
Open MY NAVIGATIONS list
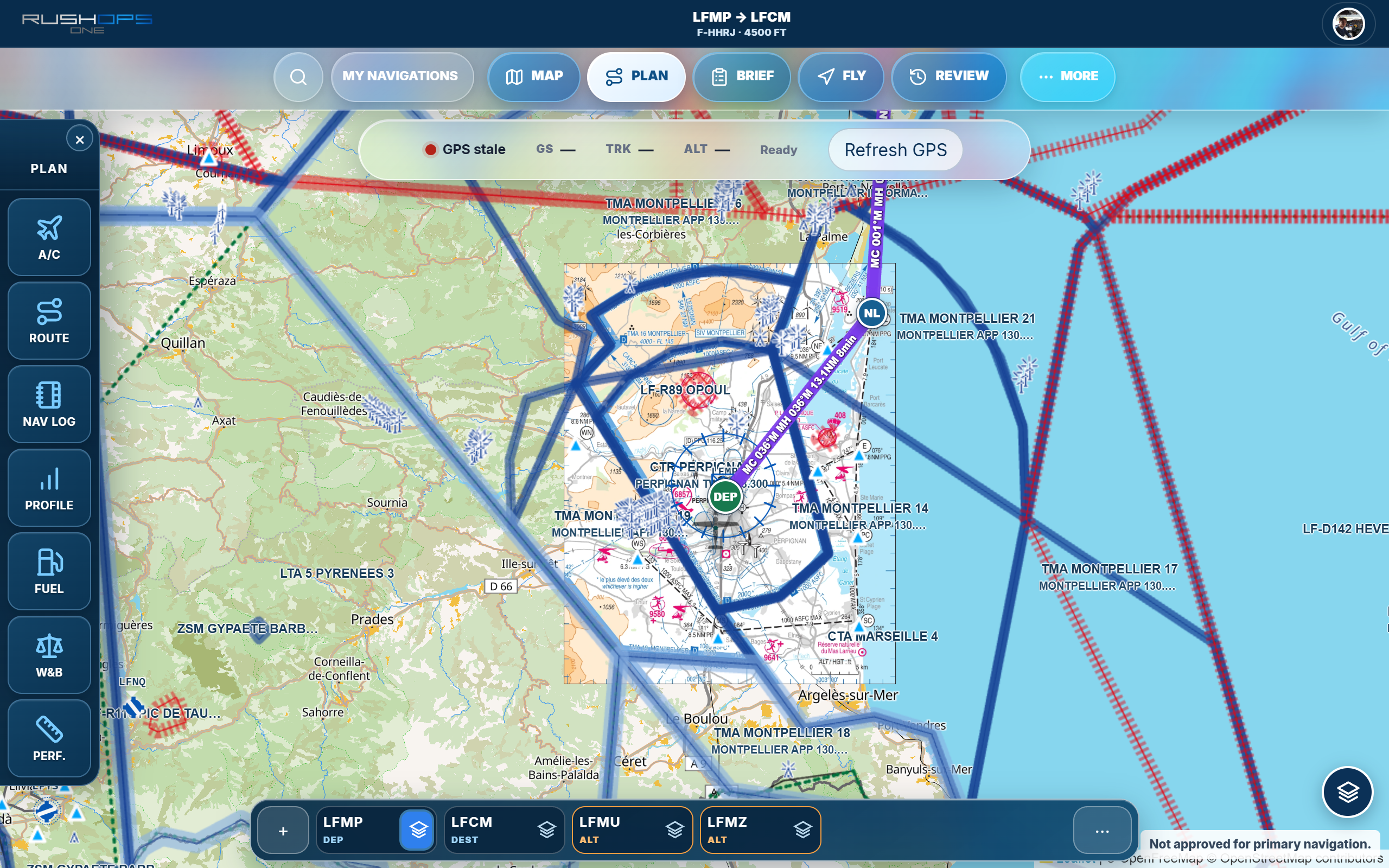pos(403,76)
